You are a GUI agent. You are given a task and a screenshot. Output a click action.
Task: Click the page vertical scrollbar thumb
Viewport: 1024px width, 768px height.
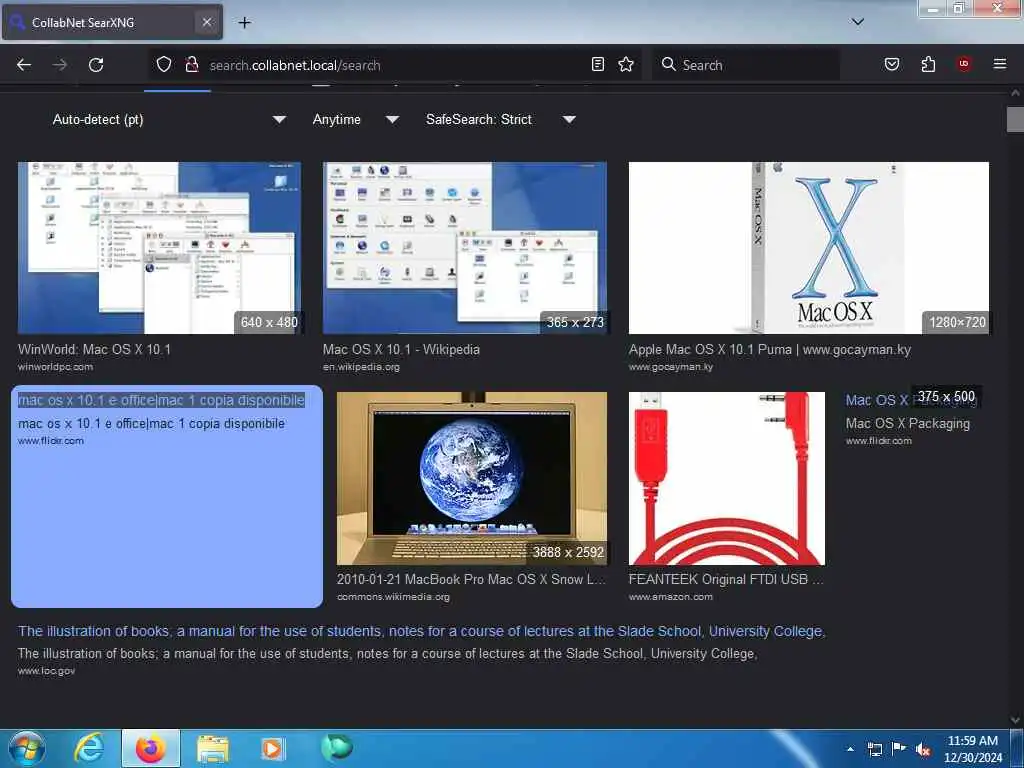(x=1016, y=120)
